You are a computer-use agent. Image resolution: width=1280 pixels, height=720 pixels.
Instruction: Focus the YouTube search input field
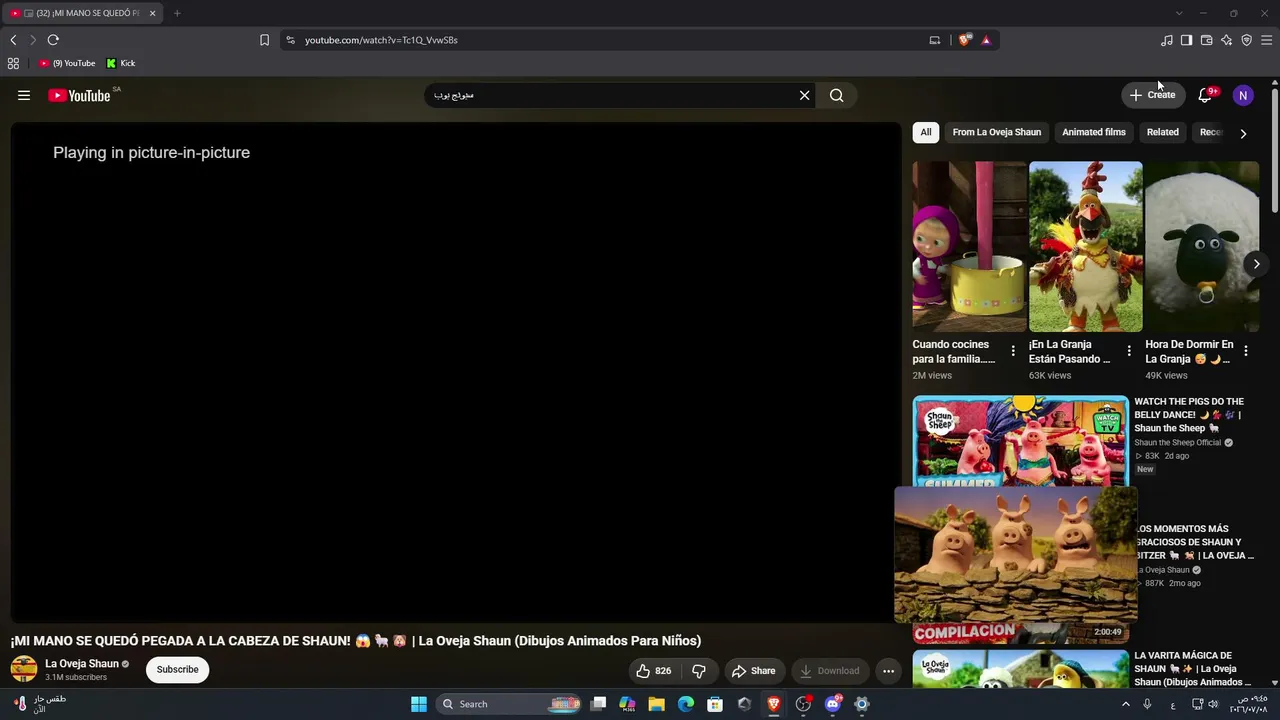coord(610,95)
